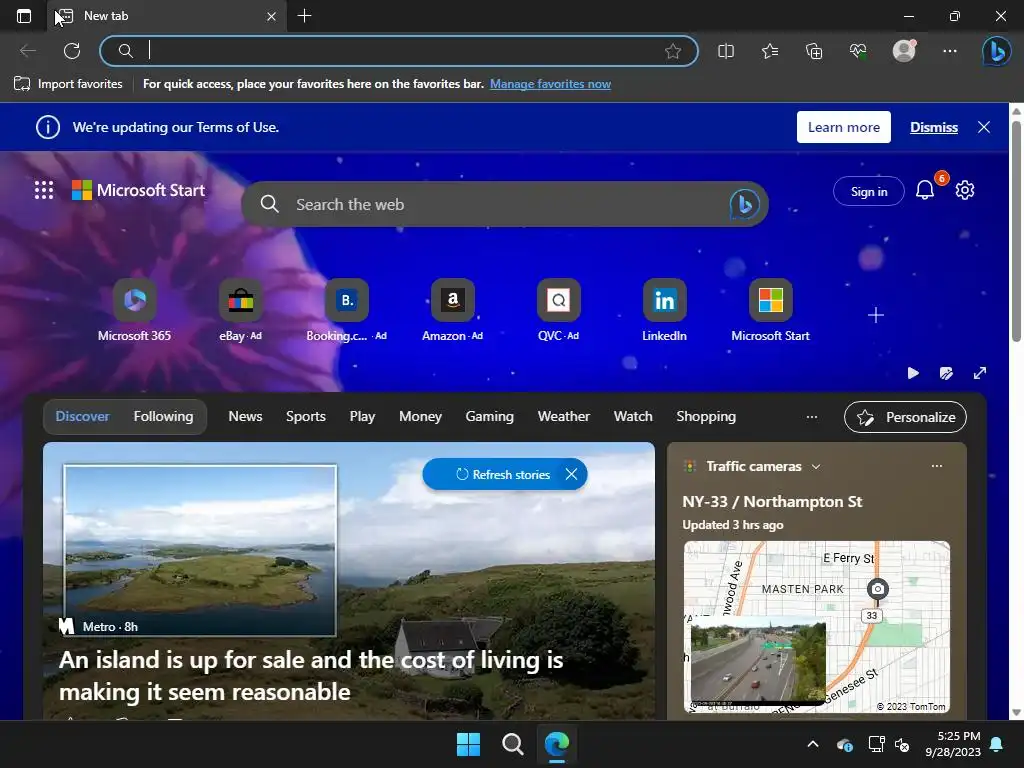The height and width of the screenshot is (768, 1024).
Task: Open the Watch feed tab
Action: click(x=633, y=417)
